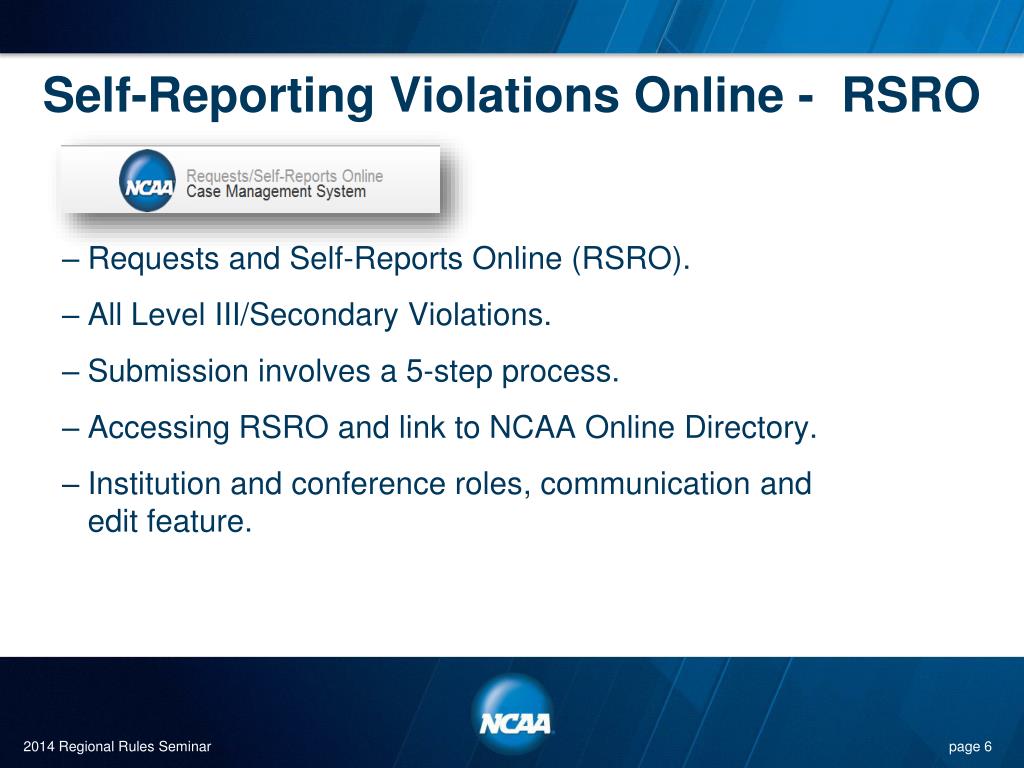Select bullet 'Submission involves a 5-step process.'
The image size is (1024, 768).
[340, 371]
